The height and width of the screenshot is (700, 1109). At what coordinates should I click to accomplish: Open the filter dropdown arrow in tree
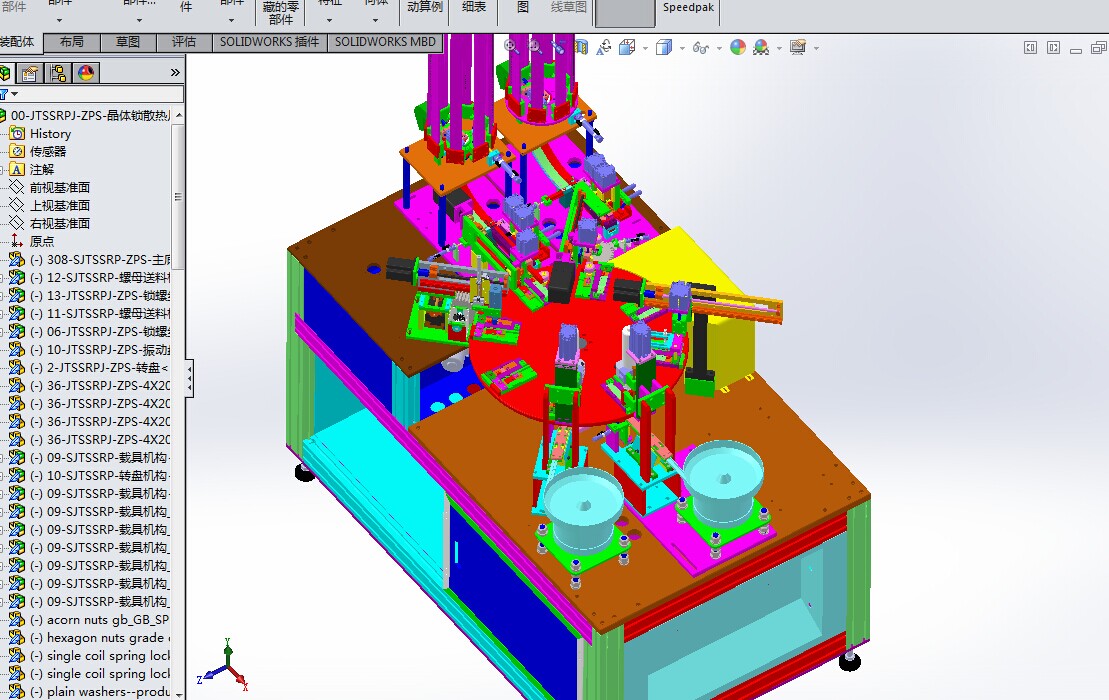[14, 94]
